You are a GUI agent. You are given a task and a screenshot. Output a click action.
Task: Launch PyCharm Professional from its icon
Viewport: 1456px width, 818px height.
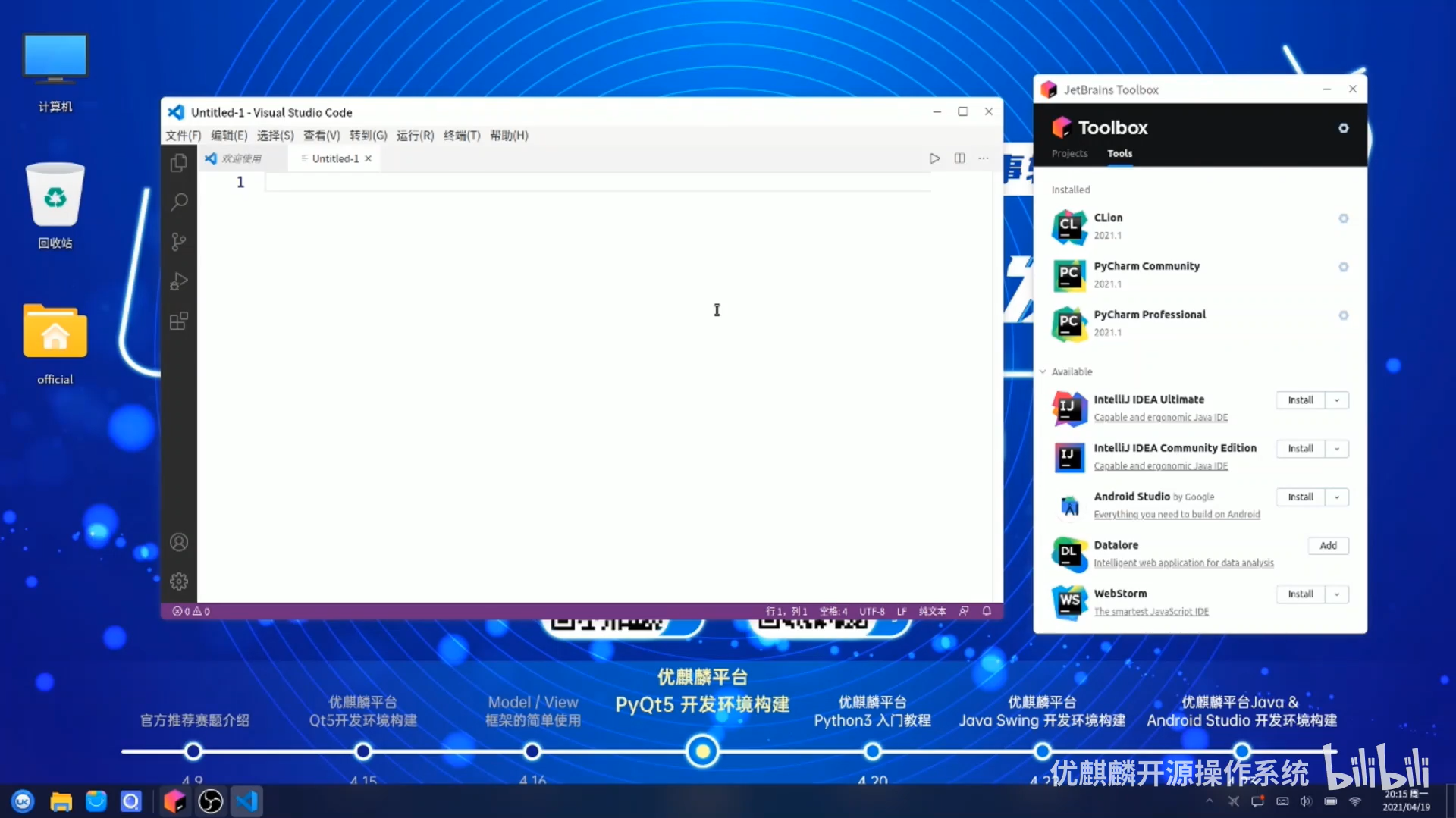(x=1069, y=324)
